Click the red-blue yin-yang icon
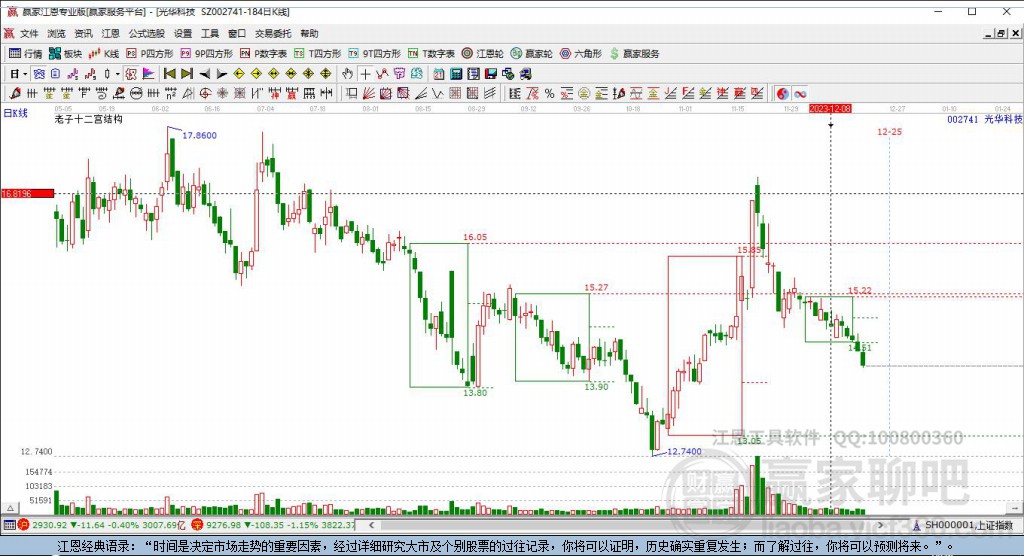 coord(782,93)
